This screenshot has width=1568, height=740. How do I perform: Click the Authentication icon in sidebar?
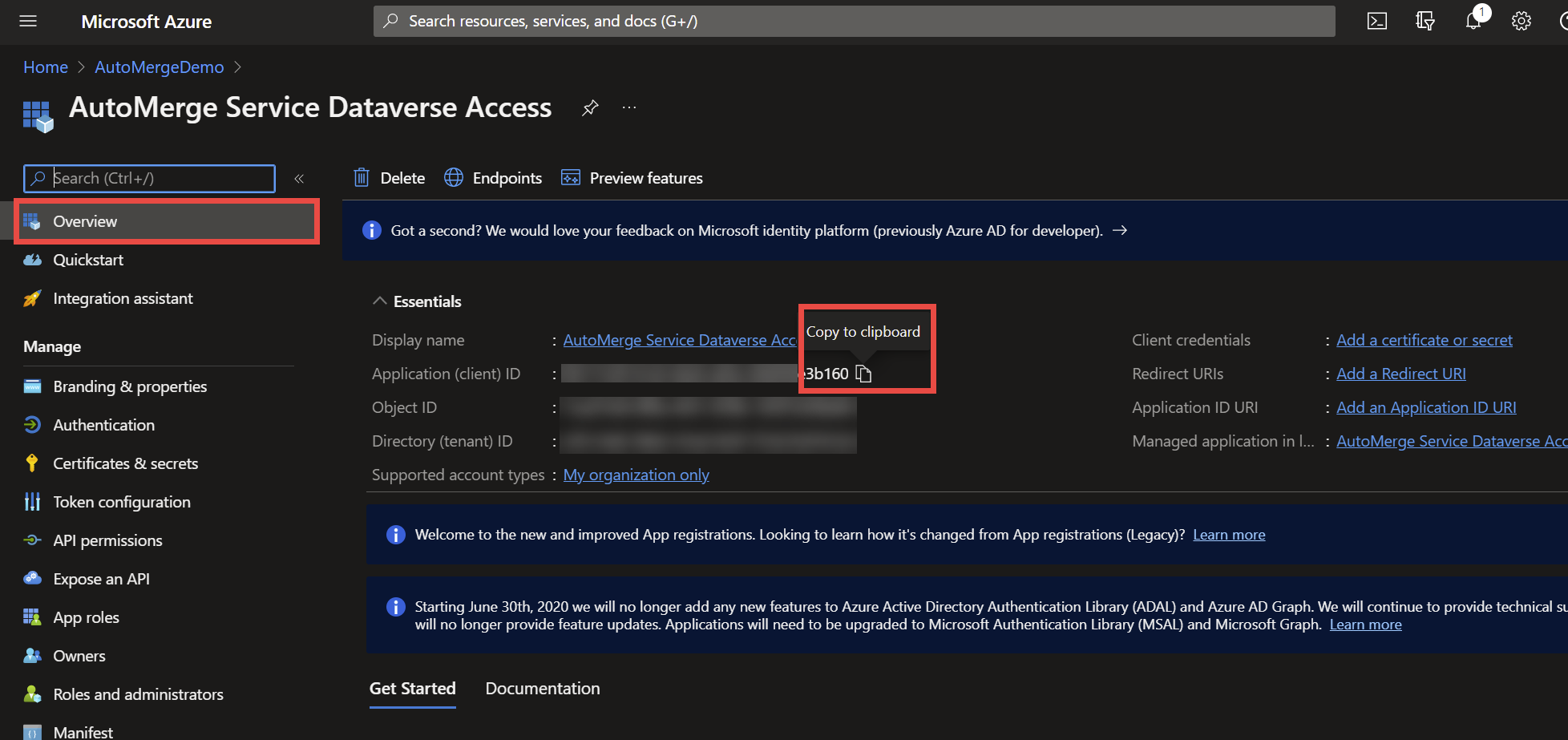coord(32,425)
